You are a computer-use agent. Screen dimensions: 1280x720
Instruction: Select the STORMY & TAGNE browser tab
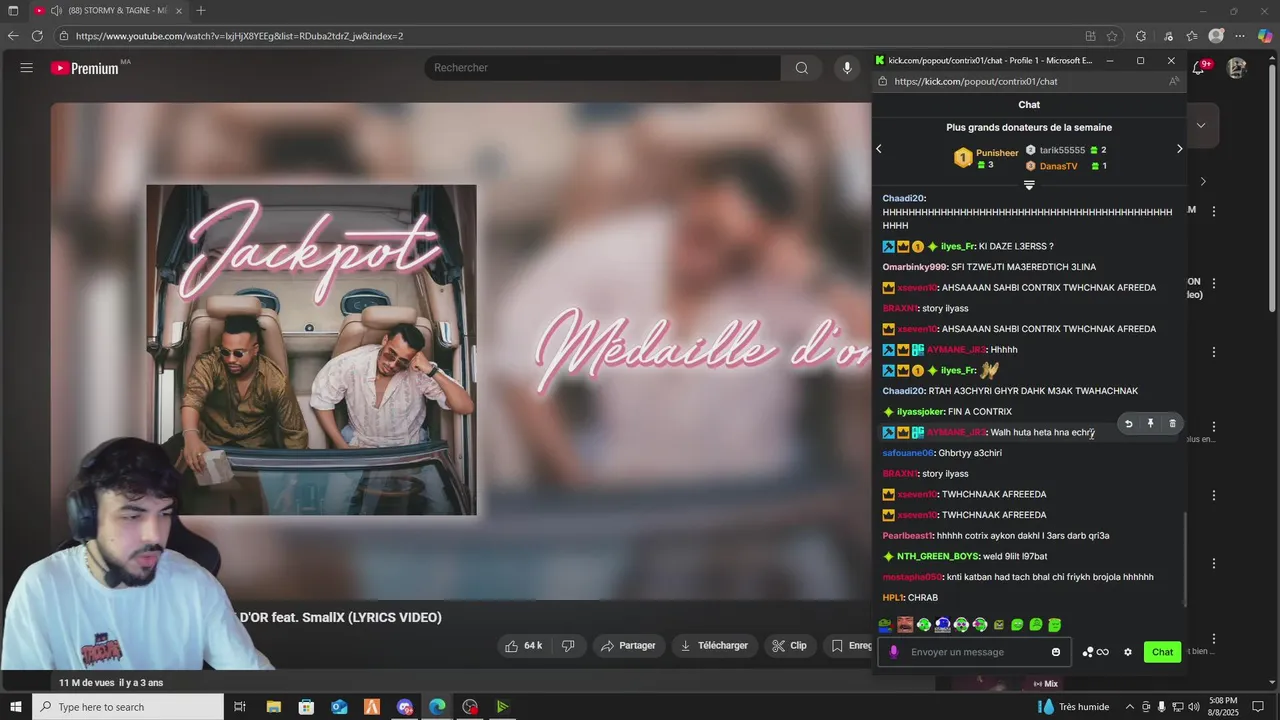(107, 11)
